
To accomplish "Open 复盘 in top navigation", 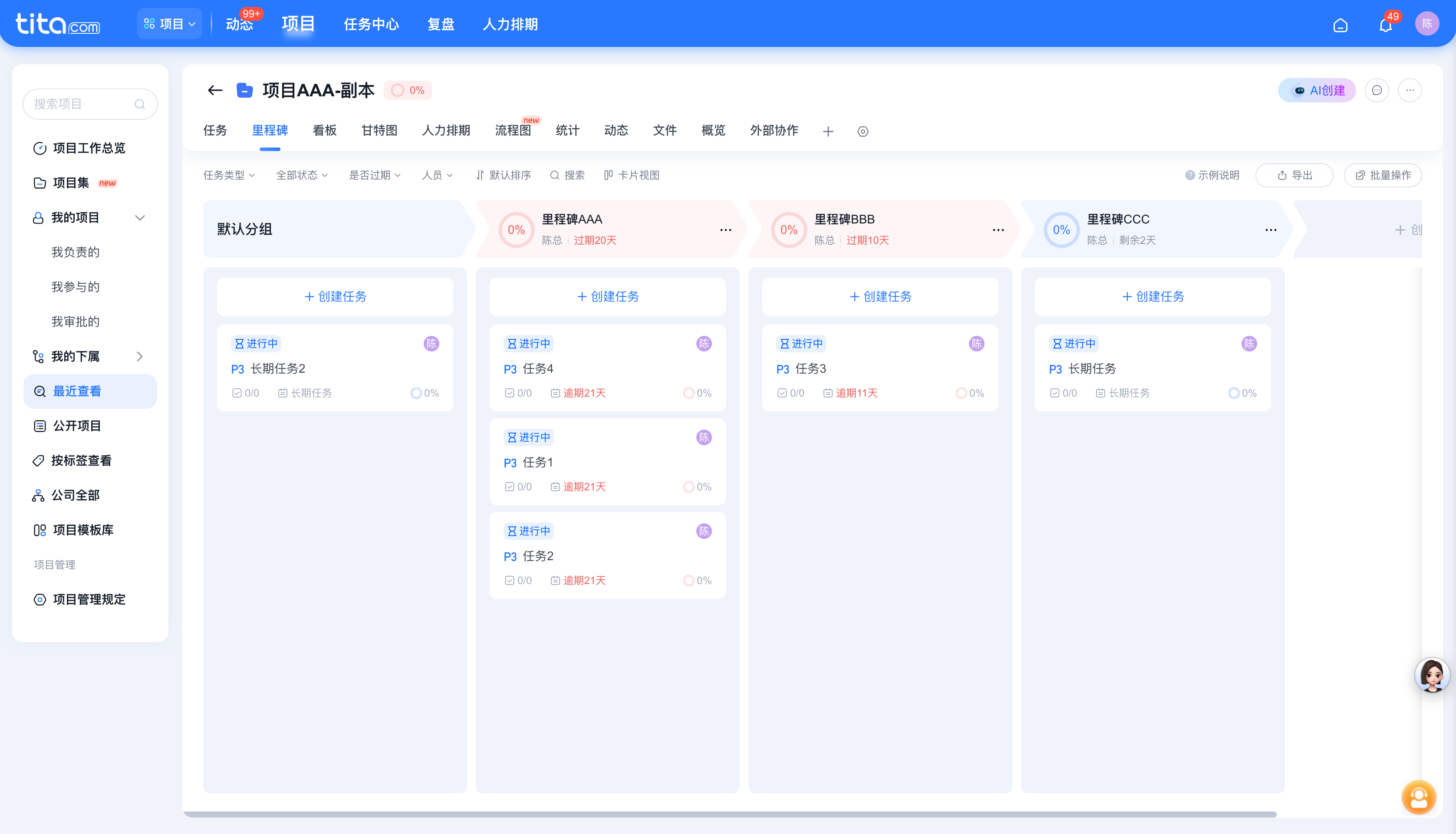I will tap(441, 24).
